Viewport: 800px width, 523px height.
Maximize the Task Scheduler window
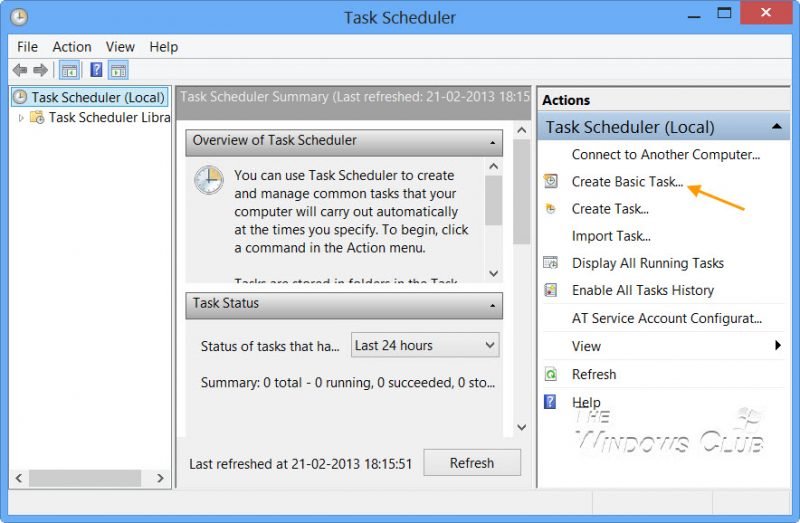pyautogui.click(x=724, y=13)
